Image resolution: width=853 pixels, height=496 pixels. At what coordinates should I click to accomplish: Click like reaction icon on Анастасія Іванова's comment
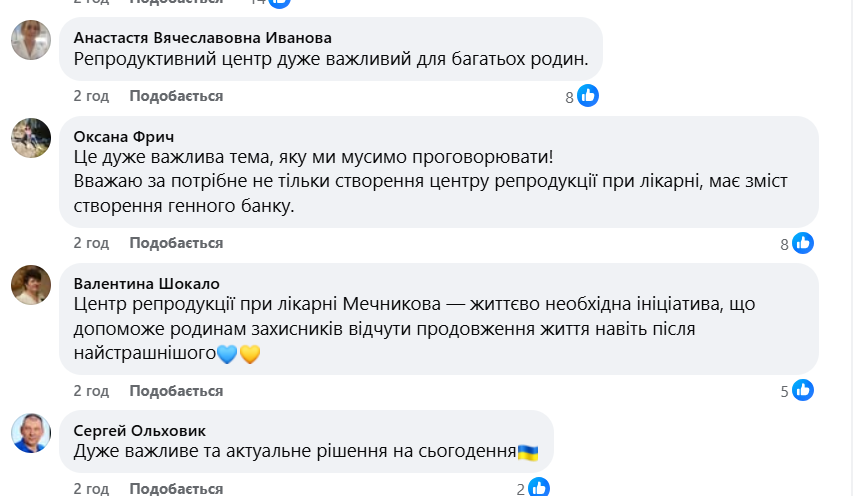588,96
